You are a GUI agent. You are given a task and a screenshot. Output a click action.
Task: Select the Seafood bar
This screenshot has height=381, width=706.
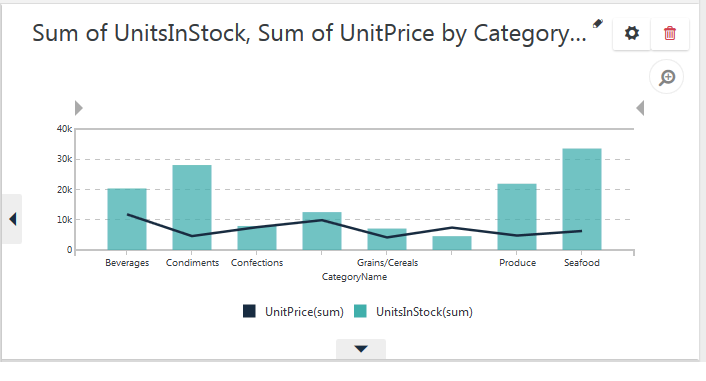coord(582,199)
